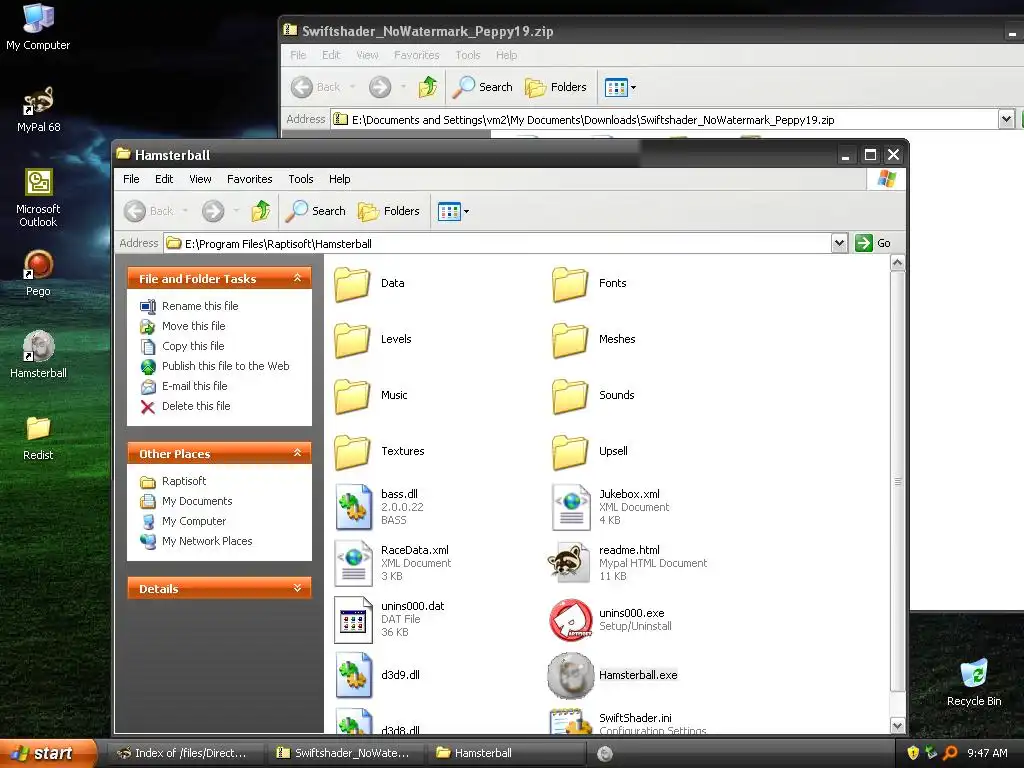Select the Recycle Bin icon
1024x768 pixels.
974,683
